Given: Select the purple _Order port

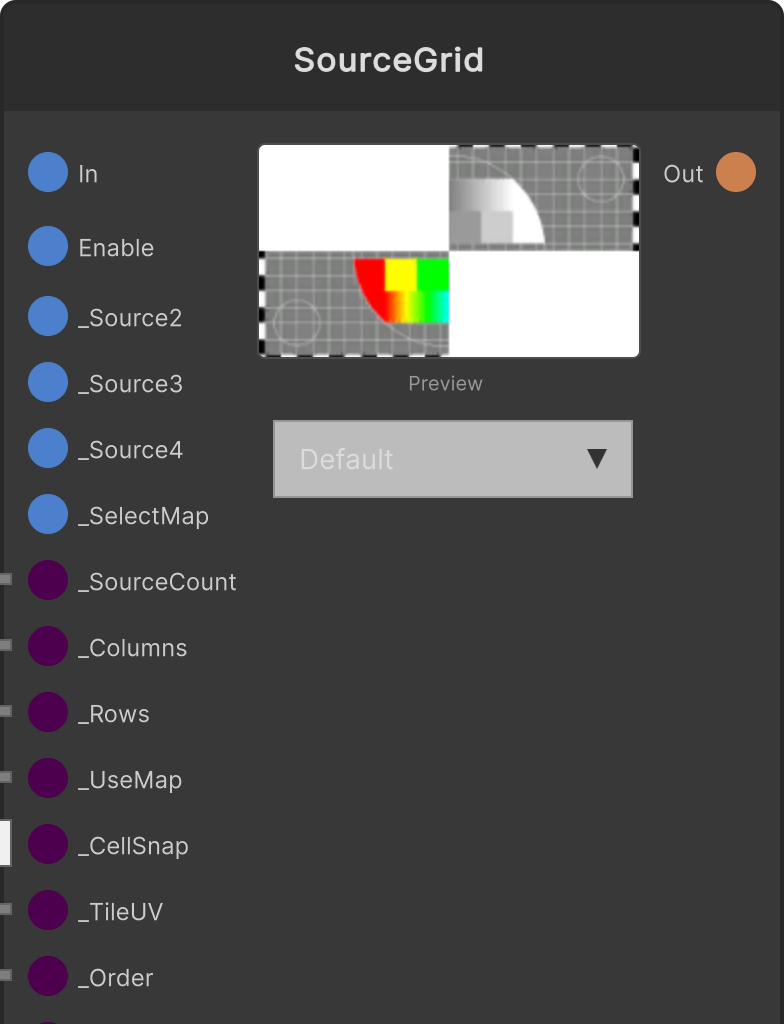Looking at the screenshot, I should [x=48, y=976].
